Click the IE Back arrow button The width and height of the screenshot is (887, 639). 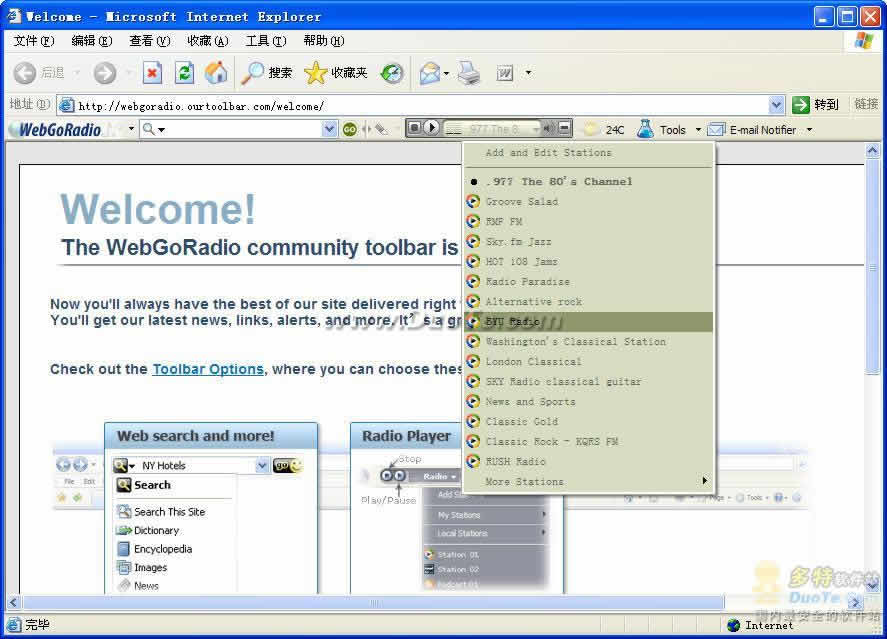pyautogui.click(x=25, y=73)
